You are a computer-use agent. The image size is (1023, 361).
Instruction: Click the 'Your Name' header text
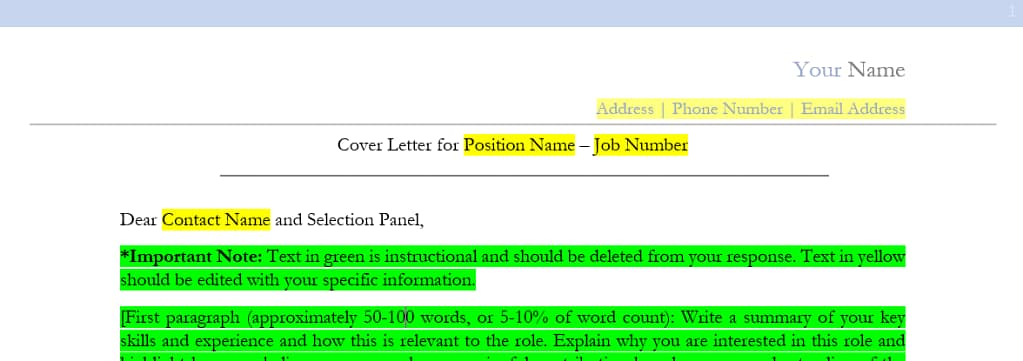[x=849, y=69]
